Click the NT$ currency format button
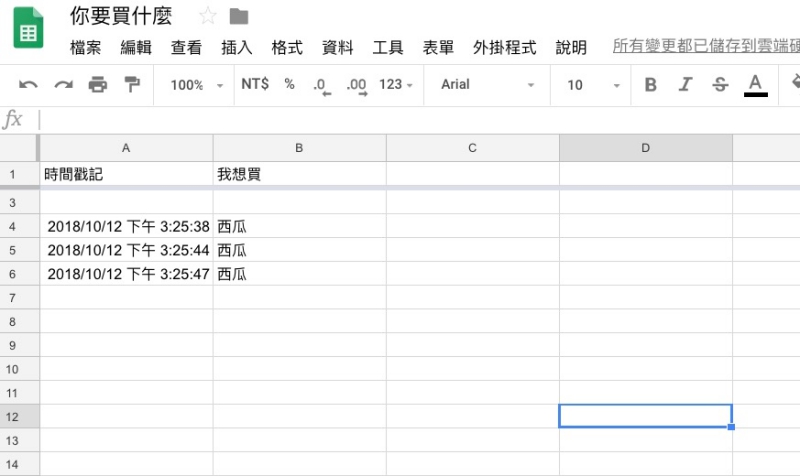The image size is (800, 476). click(x=255, y=85)
